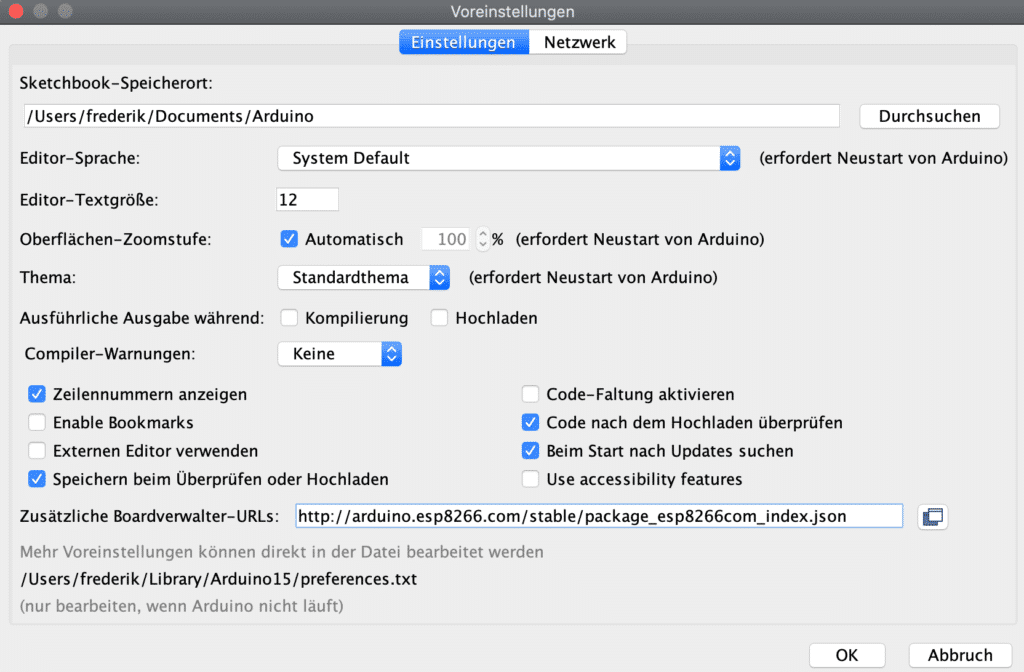Check Use accessibility features
Viewport: 1024px width, 672px height.
(x=530, y=479)
